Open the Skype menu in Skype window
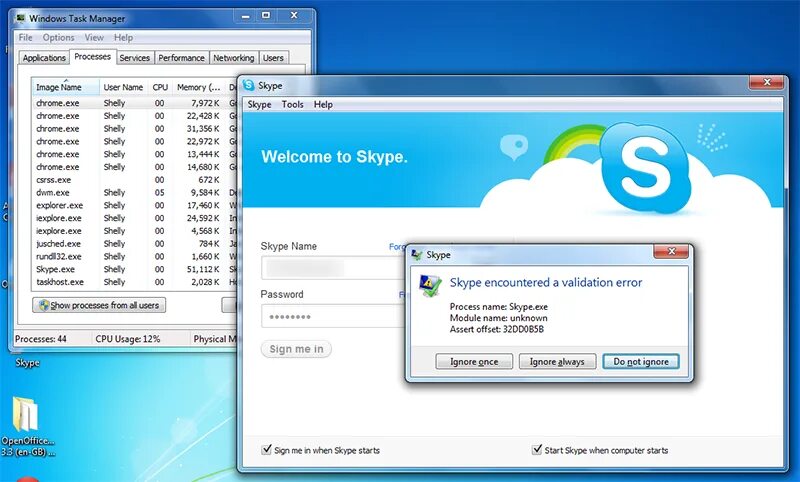 259,105
